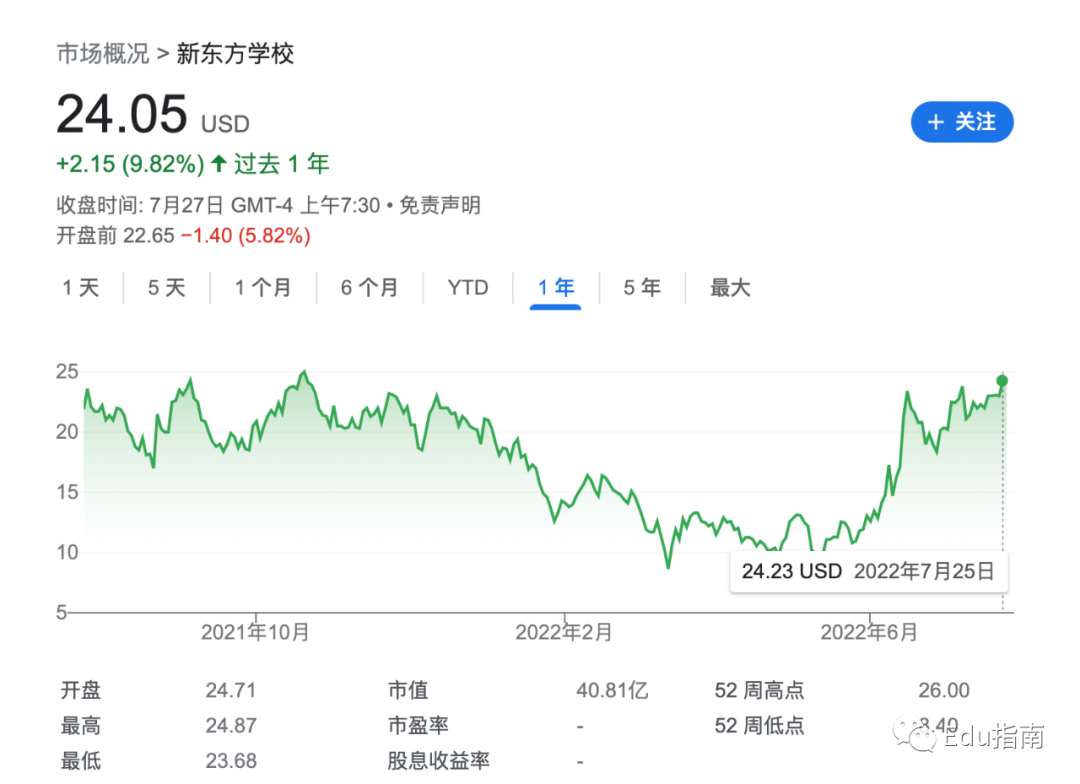This screenshot has height=784, width=1080.
Task: Click the 收盘时间 timestamp line
Action: (218, 205)
